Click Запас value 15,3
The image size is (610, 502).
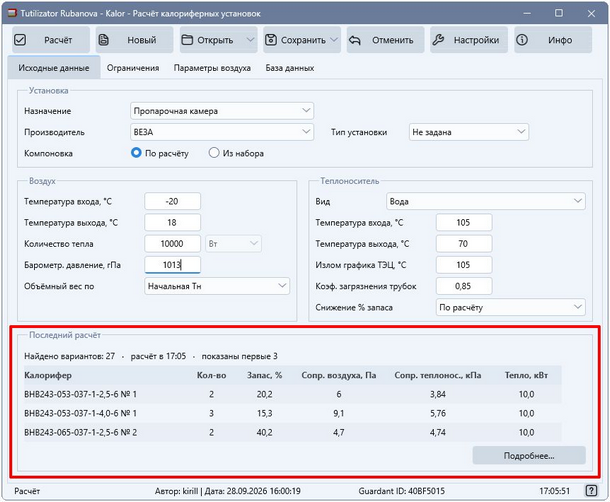click(x=265, y=413)
